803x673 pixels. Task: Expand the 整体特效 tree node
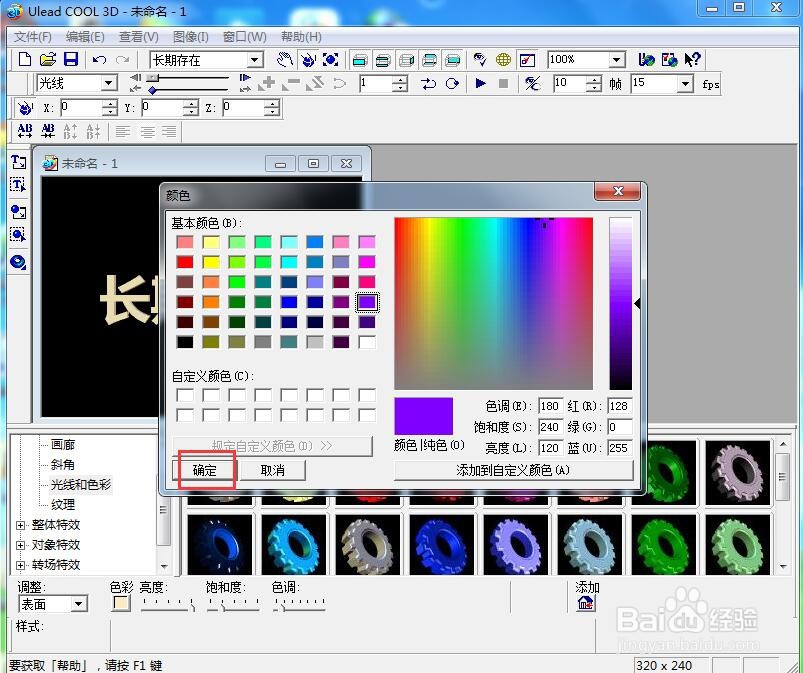pyautogui.click(x=20, y=525)
